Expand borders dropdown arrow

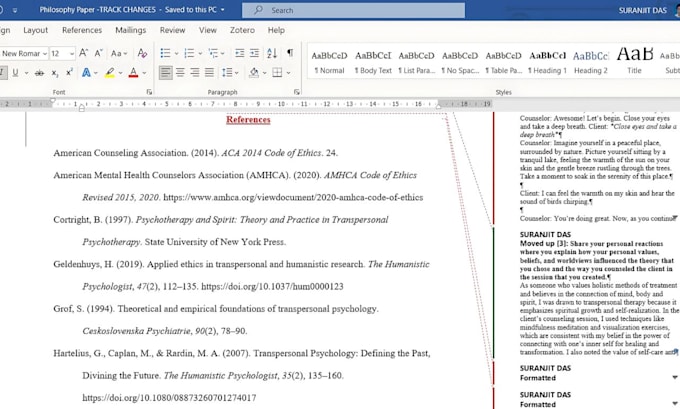[x=288, y=73]
